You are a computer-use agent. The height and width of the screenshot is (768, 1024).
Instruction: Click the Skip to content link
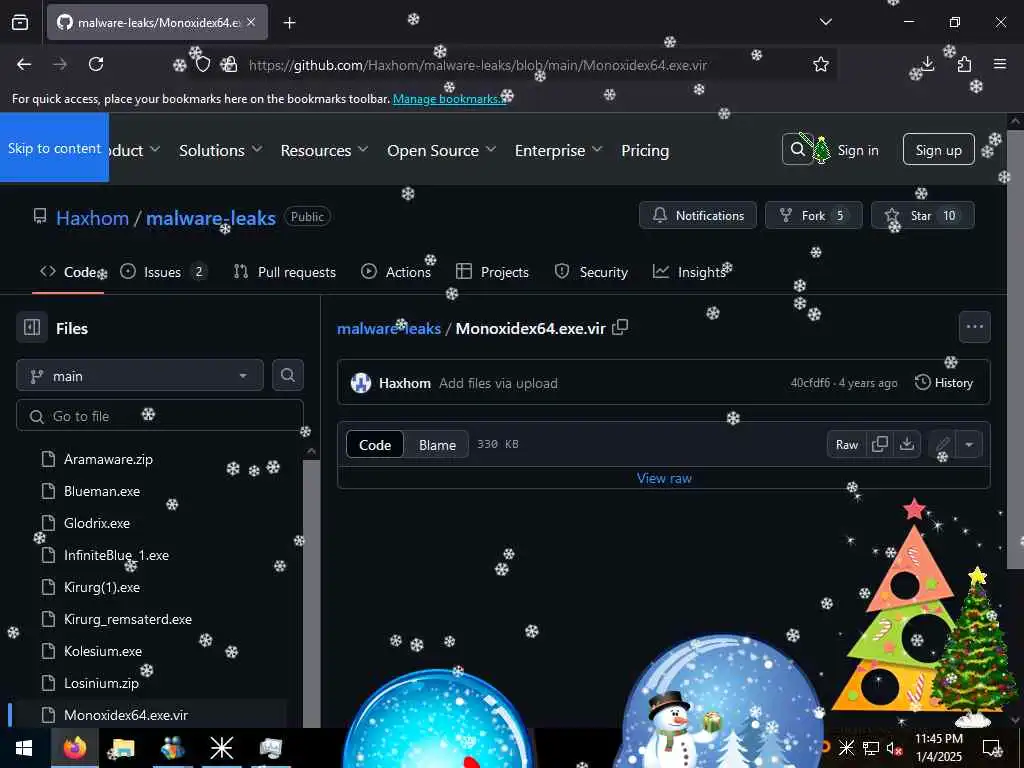point(54,148)
